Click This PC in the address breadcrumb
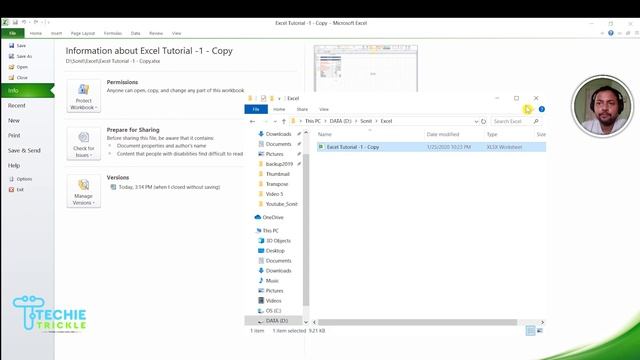This screenshot has width=640, height=360. coord(313,121)
